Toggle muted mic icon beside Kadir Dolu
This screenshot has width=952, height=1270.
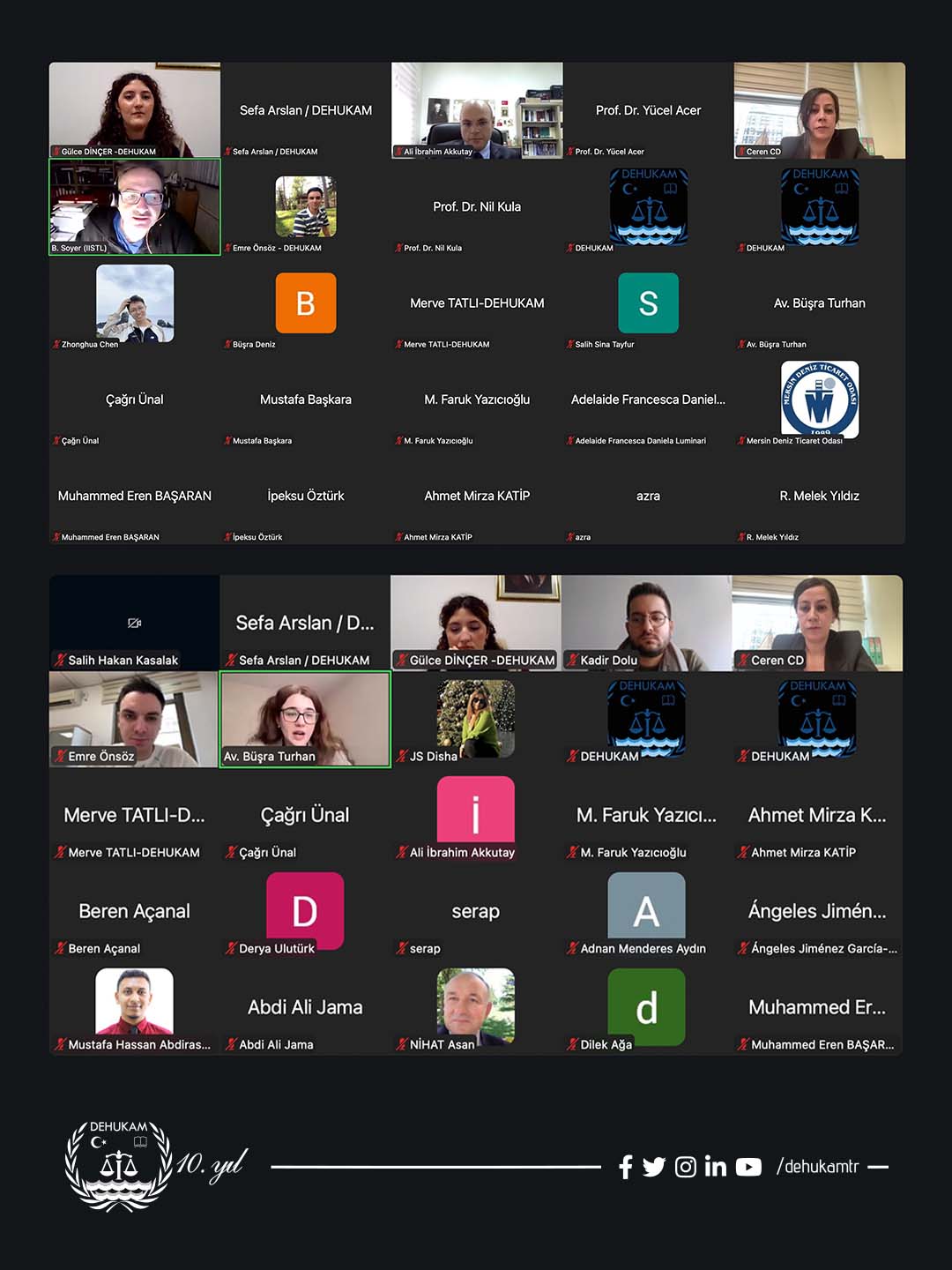(x=572, y=660)
